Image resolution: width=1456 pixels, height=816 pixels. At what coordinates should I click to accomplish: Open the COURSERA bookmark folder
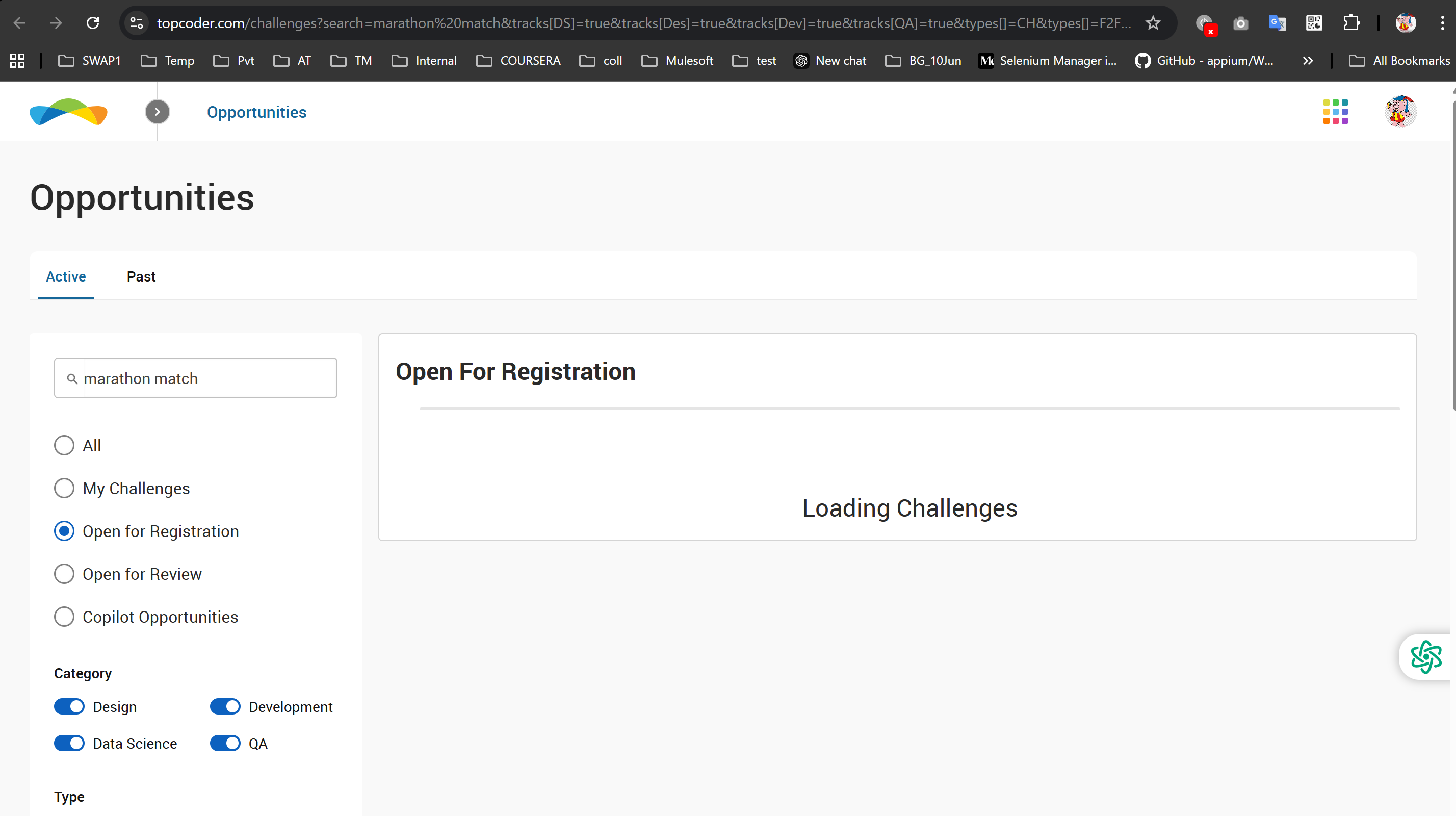click(518, 61)
